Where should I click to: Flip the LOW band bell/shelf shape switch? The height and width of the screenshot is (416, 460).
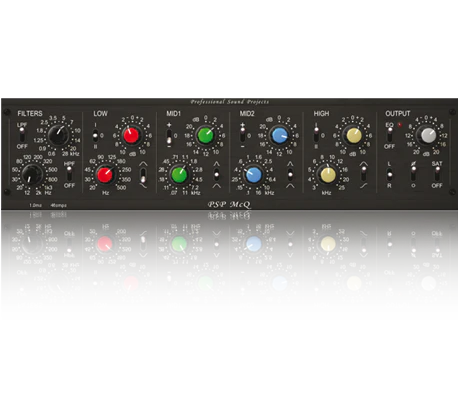(143, 175)
